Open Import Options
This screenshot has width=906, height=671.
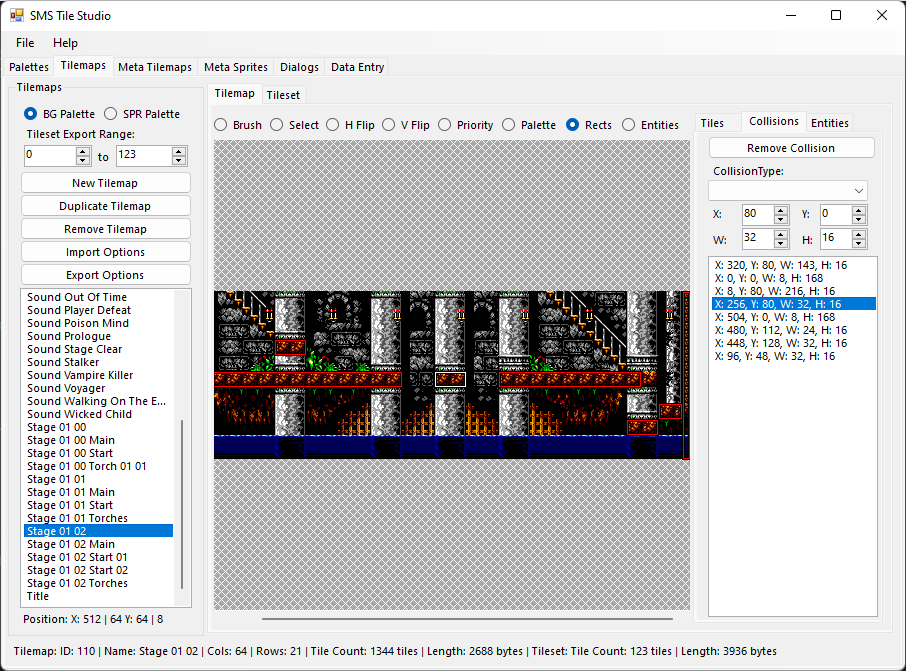pyautogui.click(x=106, y=252)
